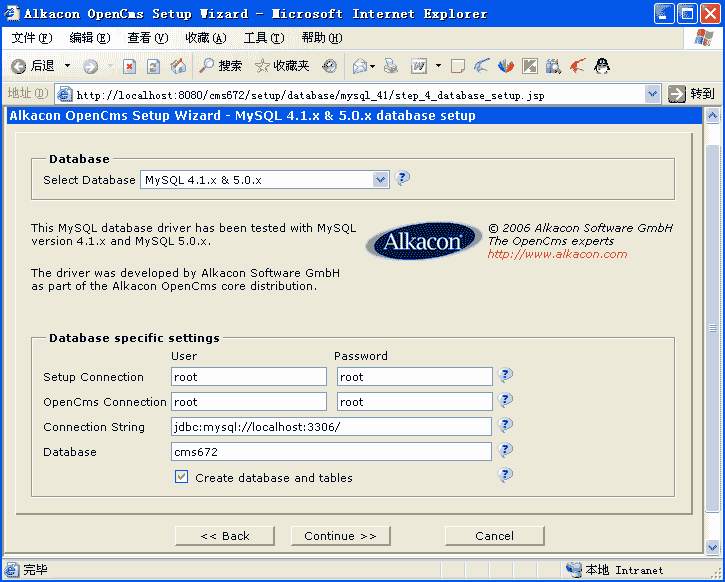Click the blue bird messenger toolbar icon
725x582 pixels.
(482, 66)
